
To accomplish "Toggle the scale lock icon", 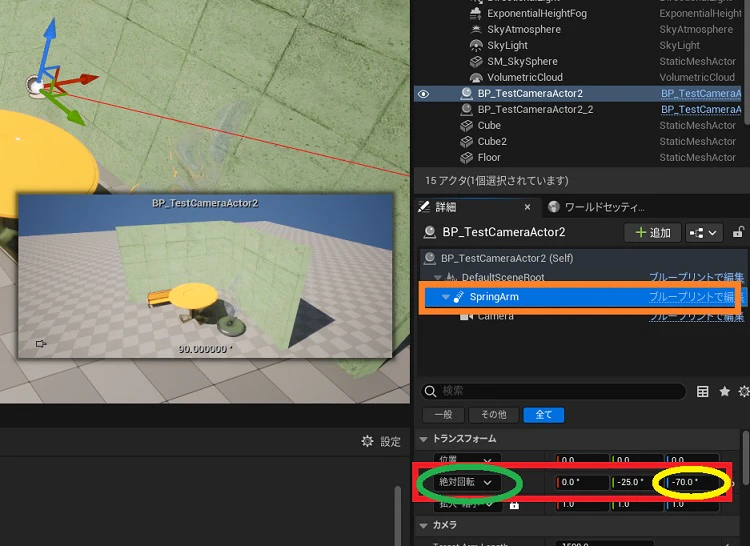I will (514, 504).
